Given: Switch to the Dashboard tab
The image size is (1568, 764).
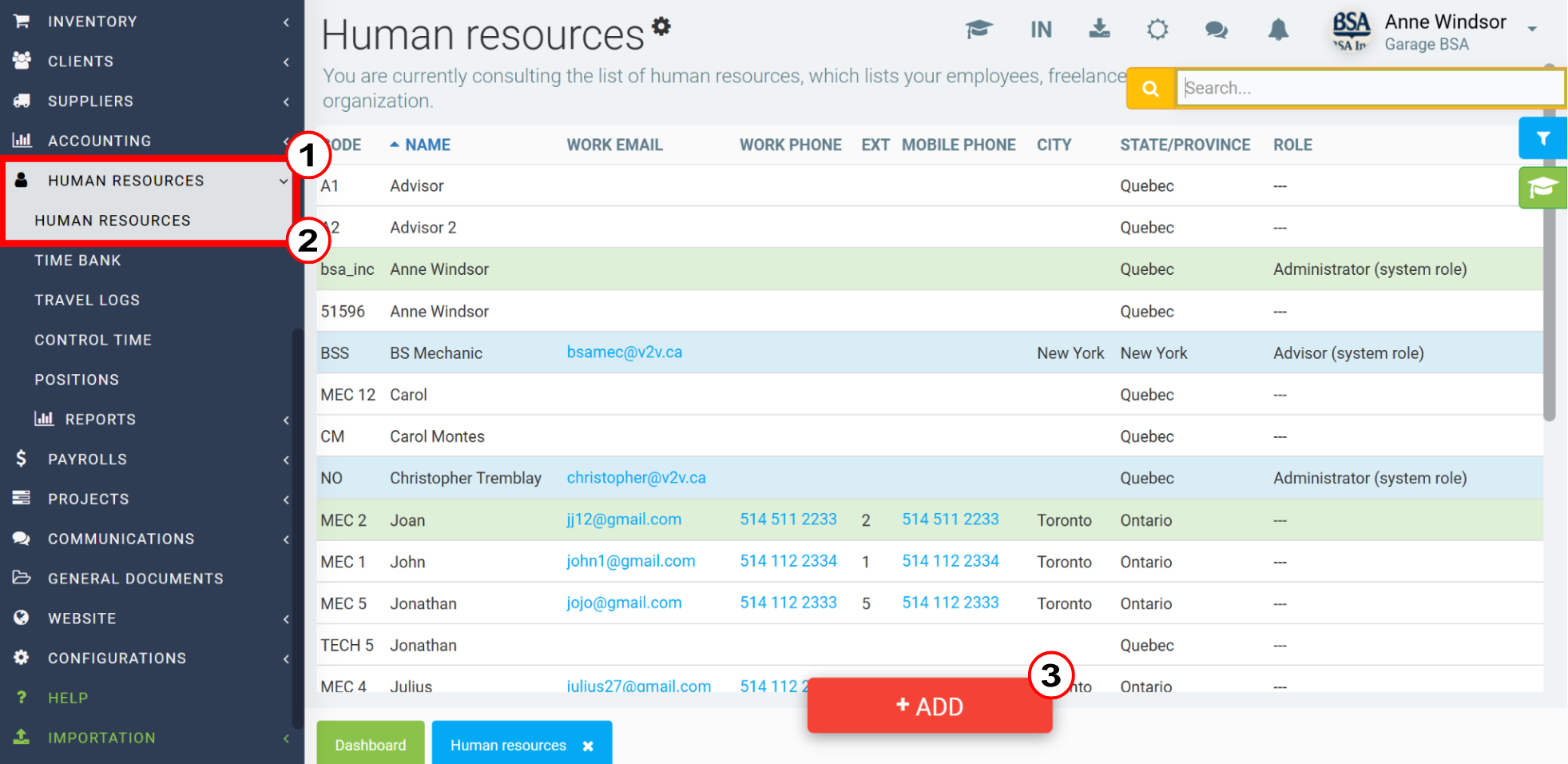Looking at the screenshot, I should click(370, 745).
